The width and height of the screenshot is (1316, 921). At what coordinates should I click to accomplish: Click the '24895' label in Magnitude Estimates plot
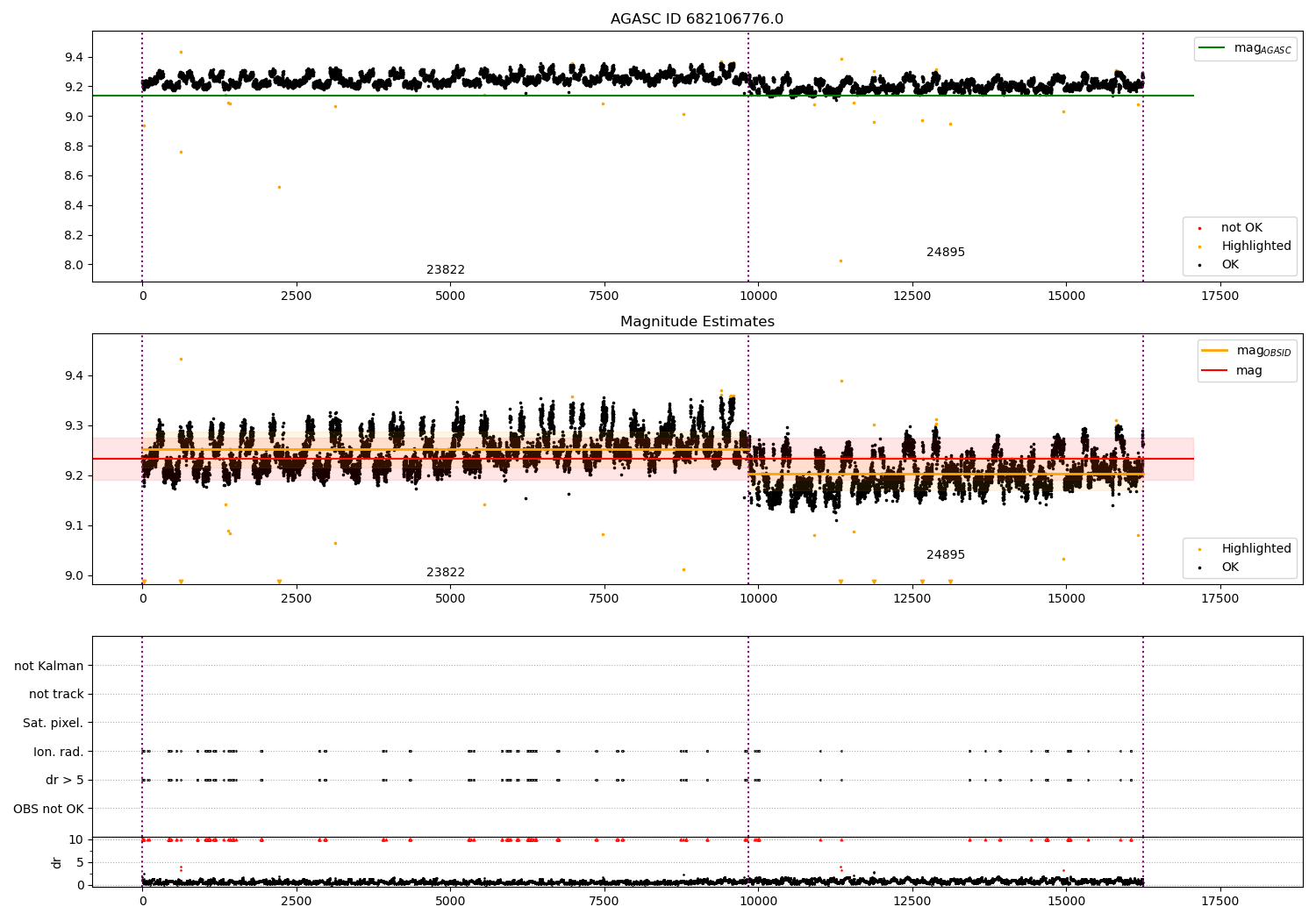pos(946,555)
